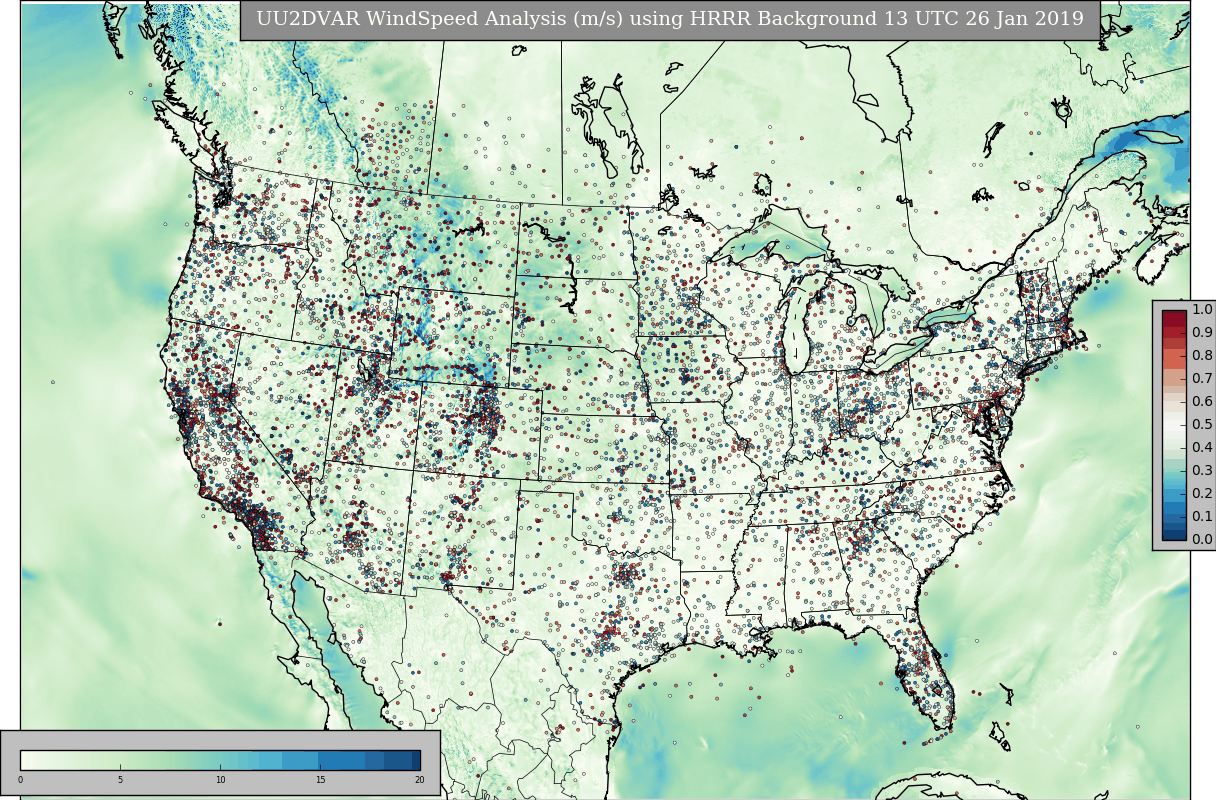Screen dimensions: 1216x800
Task: Click the UU2DVAR WindSpeed Analysis title banner
Action: (x=670, y=20)
